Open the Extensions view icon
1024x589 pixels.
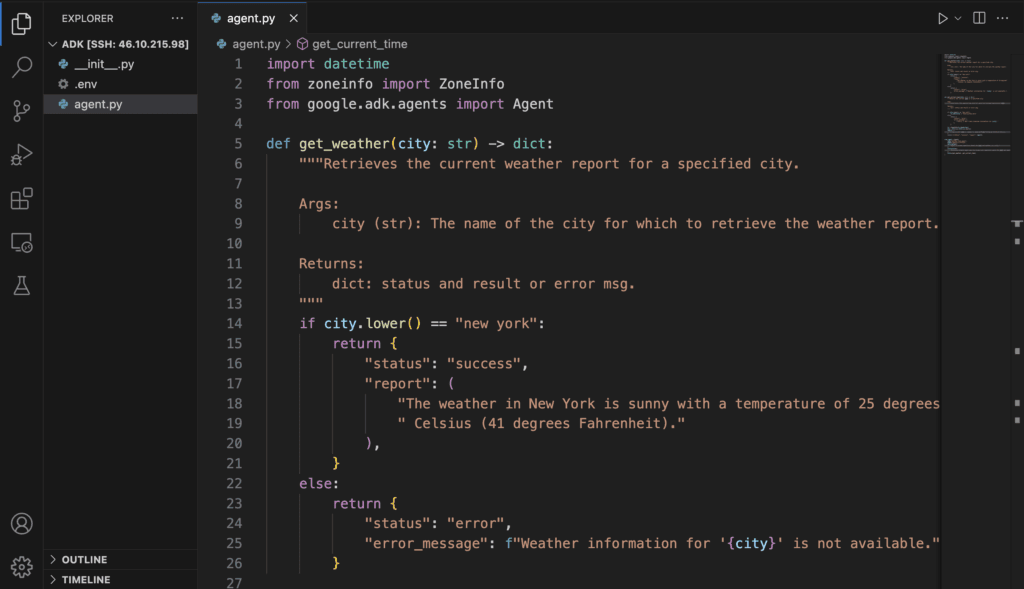22,199
